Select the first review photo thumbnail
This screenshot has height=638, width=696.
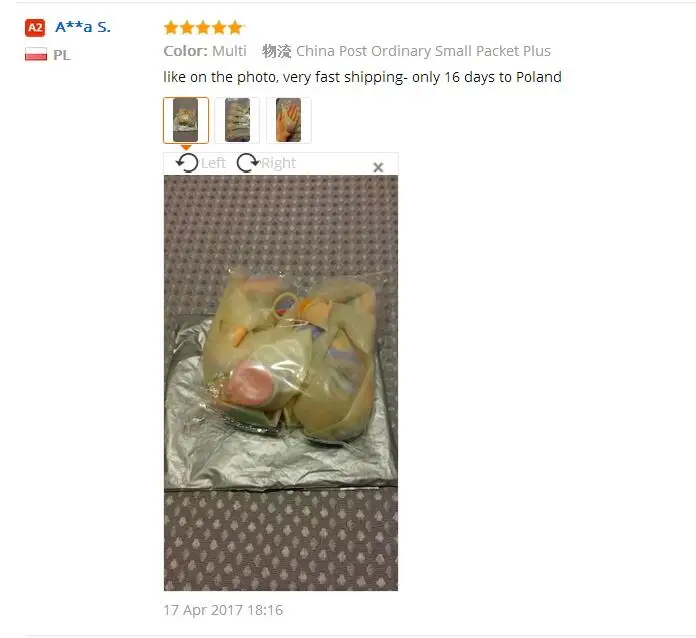coord(186,120)
